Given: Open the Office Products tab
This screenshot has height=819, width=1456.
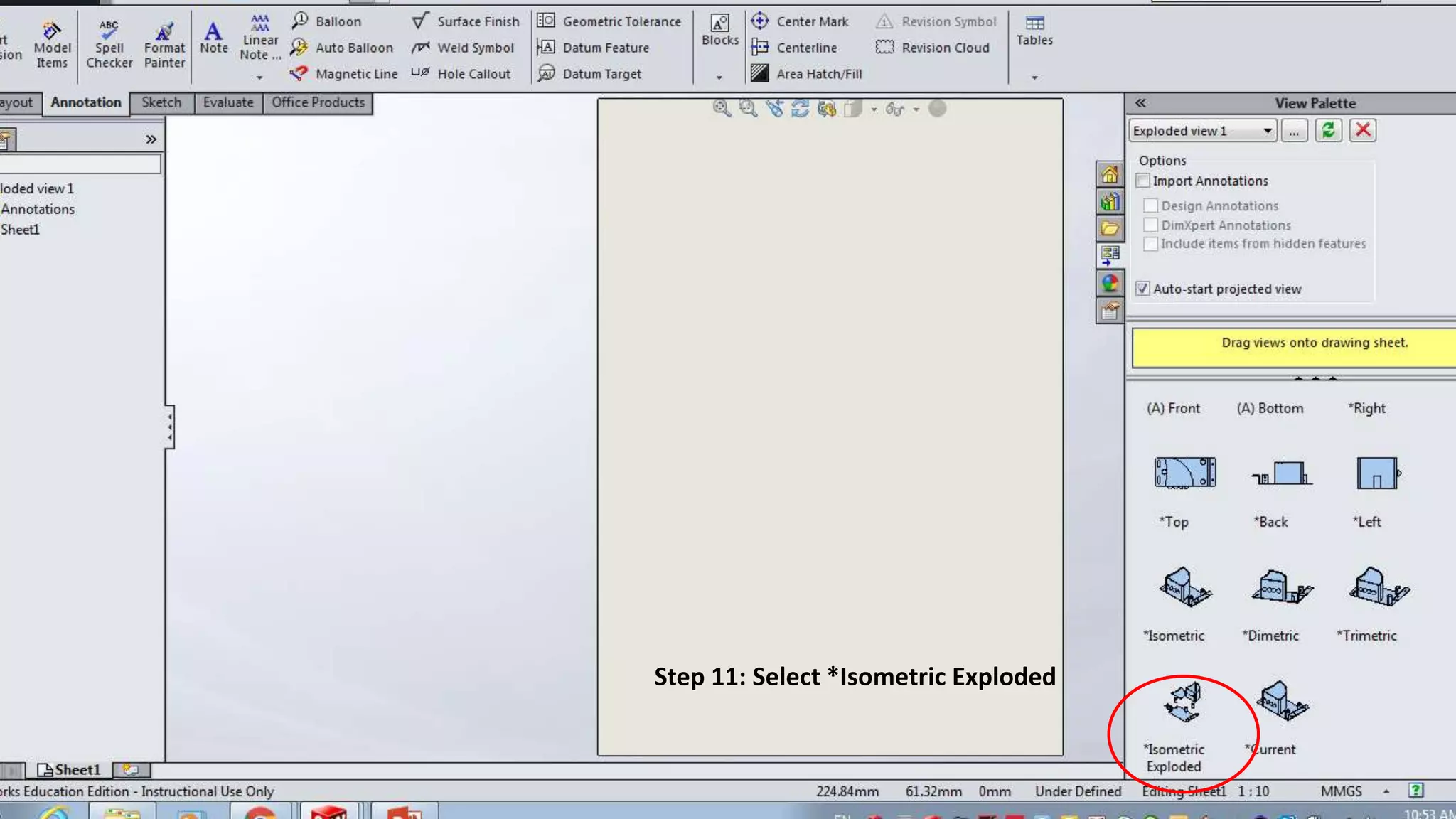Looking at the screenshot, I should (x=318, y=102).
